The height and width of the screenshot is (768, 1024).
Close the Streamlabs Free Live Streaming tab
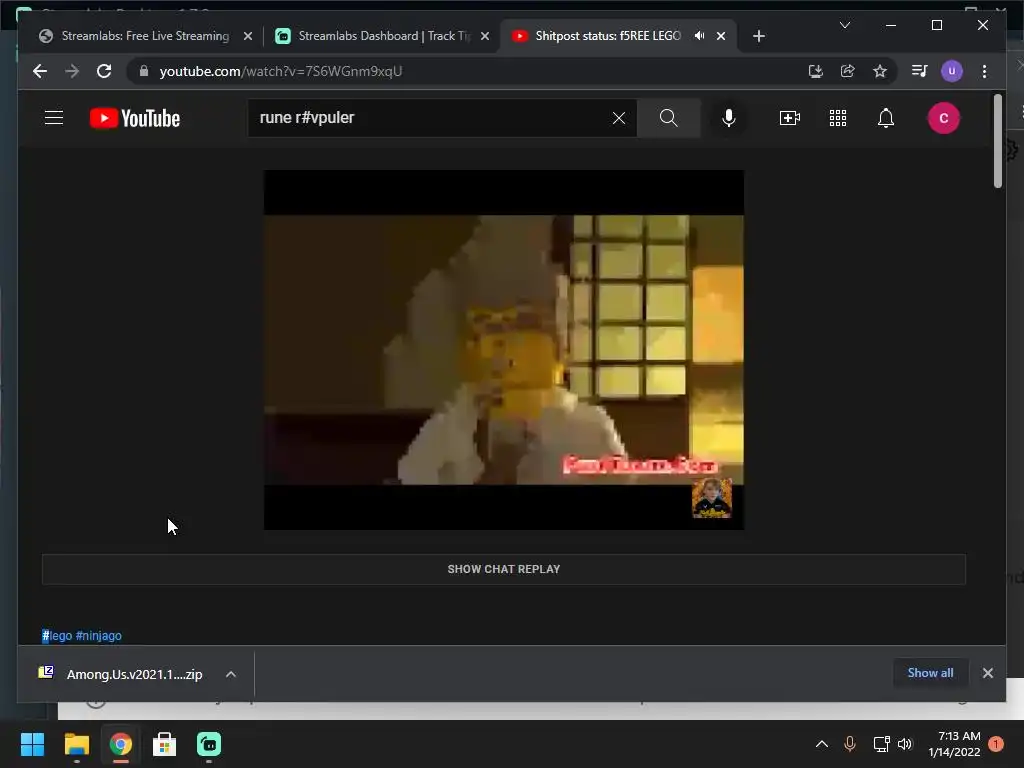(248, 37)
